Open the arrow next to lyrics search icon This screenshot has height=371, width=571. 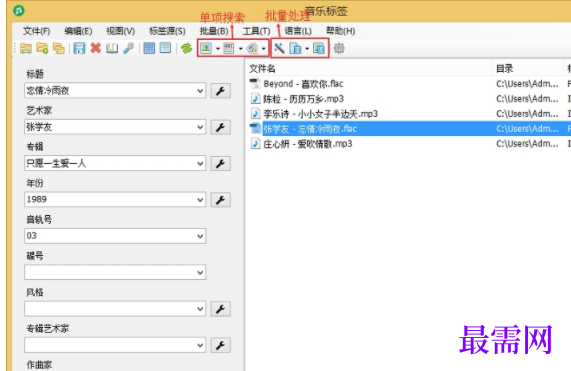tap(240, 48)
